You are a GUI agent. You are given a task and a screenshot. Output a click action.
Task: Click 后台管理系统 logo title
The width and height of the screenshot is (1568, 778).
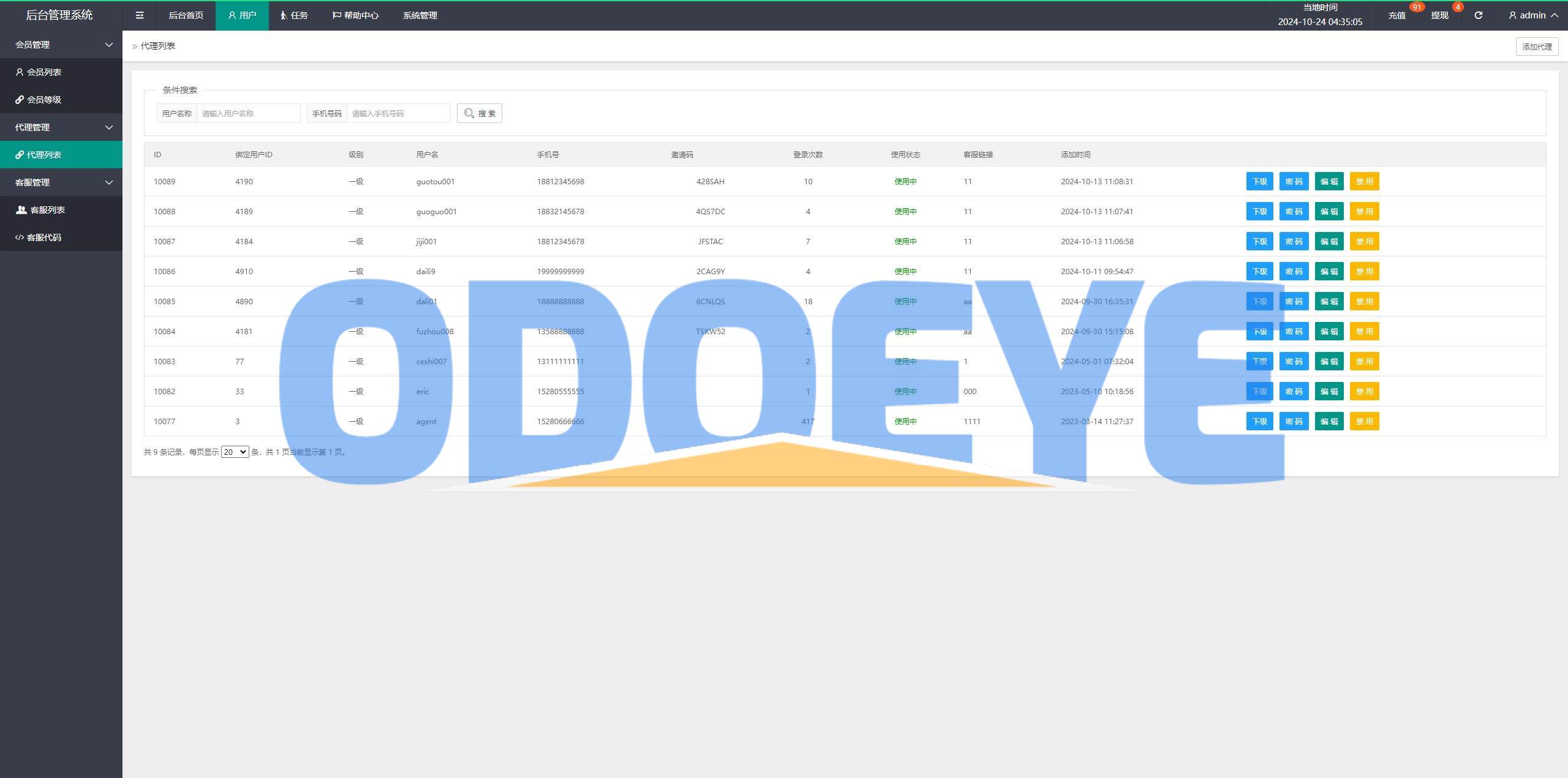[59, 15]
